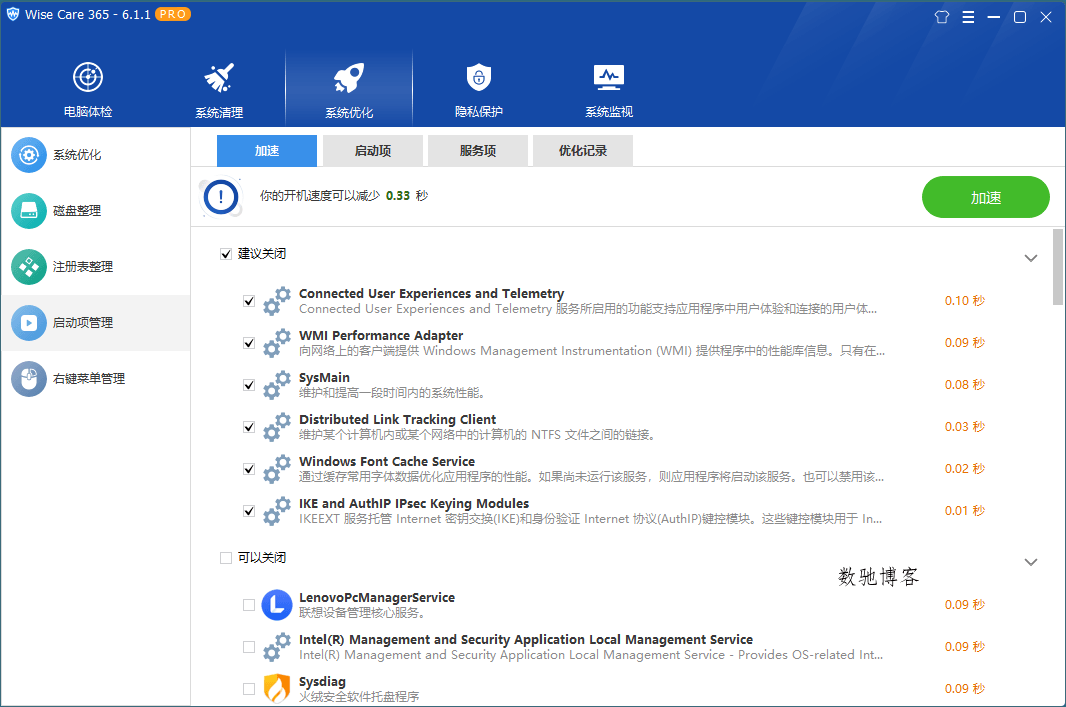The width and height of the screenshot is (1066, 707).
Task: Open 注册表整理 sidebar label
Action: click(83, 266)
